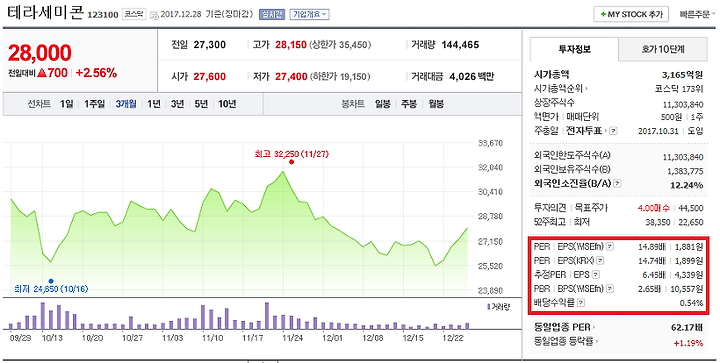Viewport: 720px width, 363px height.
Task: Click the 투자의견 value 4.00매수
Action: coord(653,208)
